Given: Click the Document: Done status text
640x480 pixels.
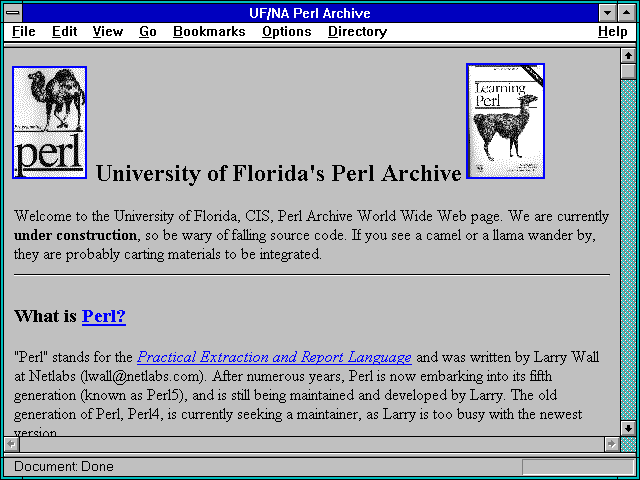Looking at the screenshot, I should (x=64, y=466).
